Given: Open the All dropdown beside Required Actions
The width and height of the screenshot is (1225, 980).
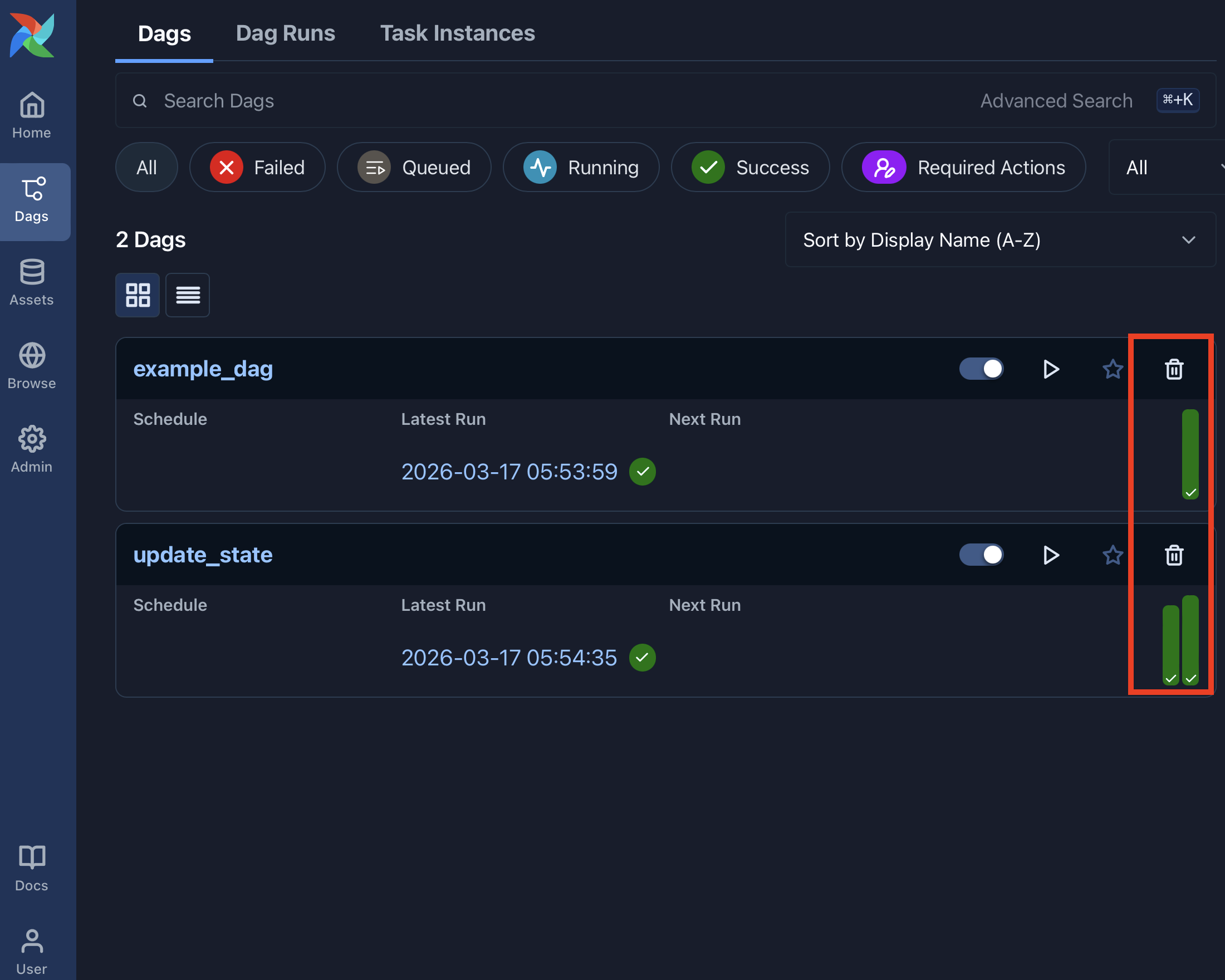Looking at the screenshot, I should [1167, 167].
